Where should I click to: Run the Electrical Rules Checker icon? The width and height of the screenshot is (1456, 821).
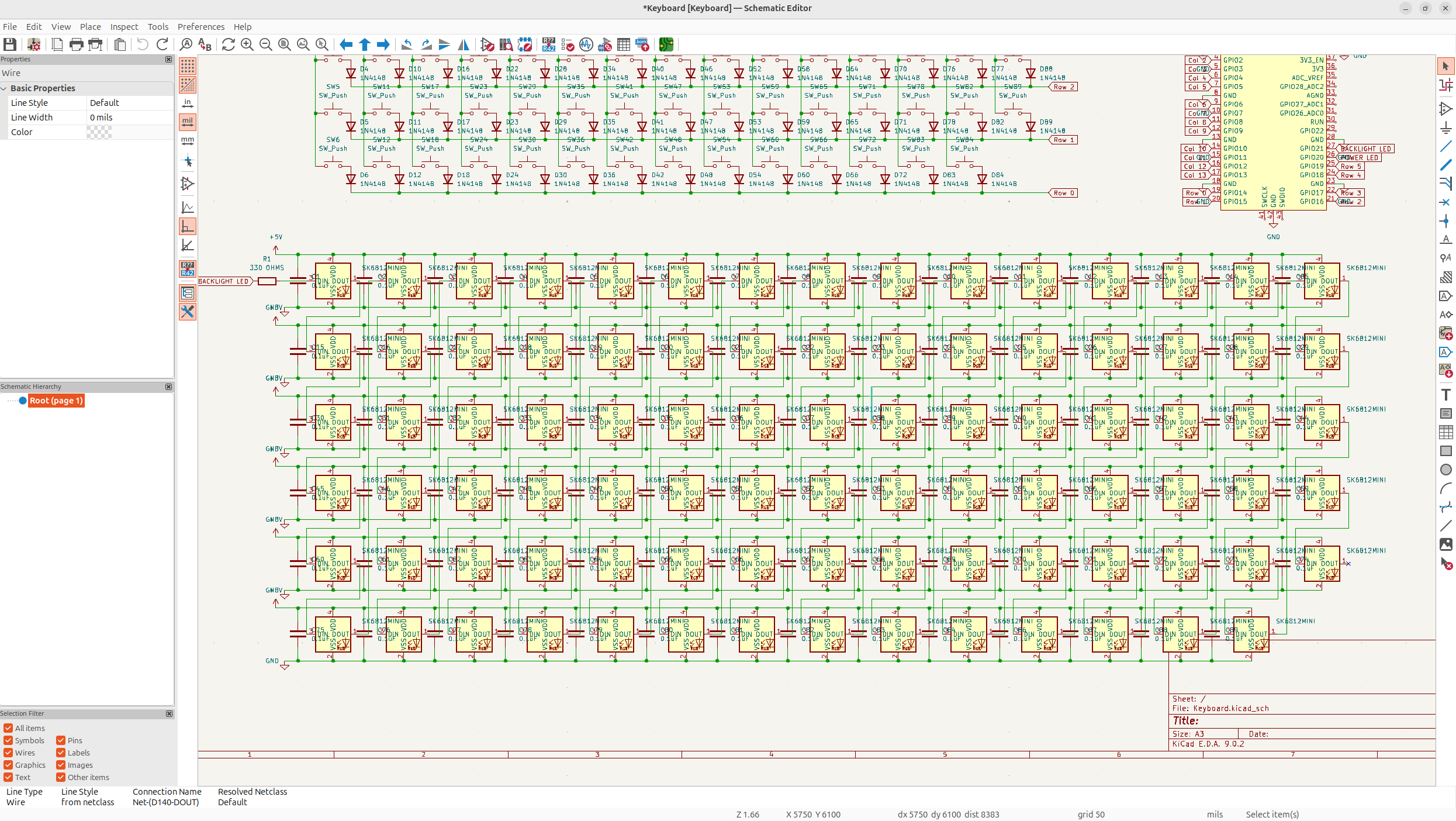568,44
